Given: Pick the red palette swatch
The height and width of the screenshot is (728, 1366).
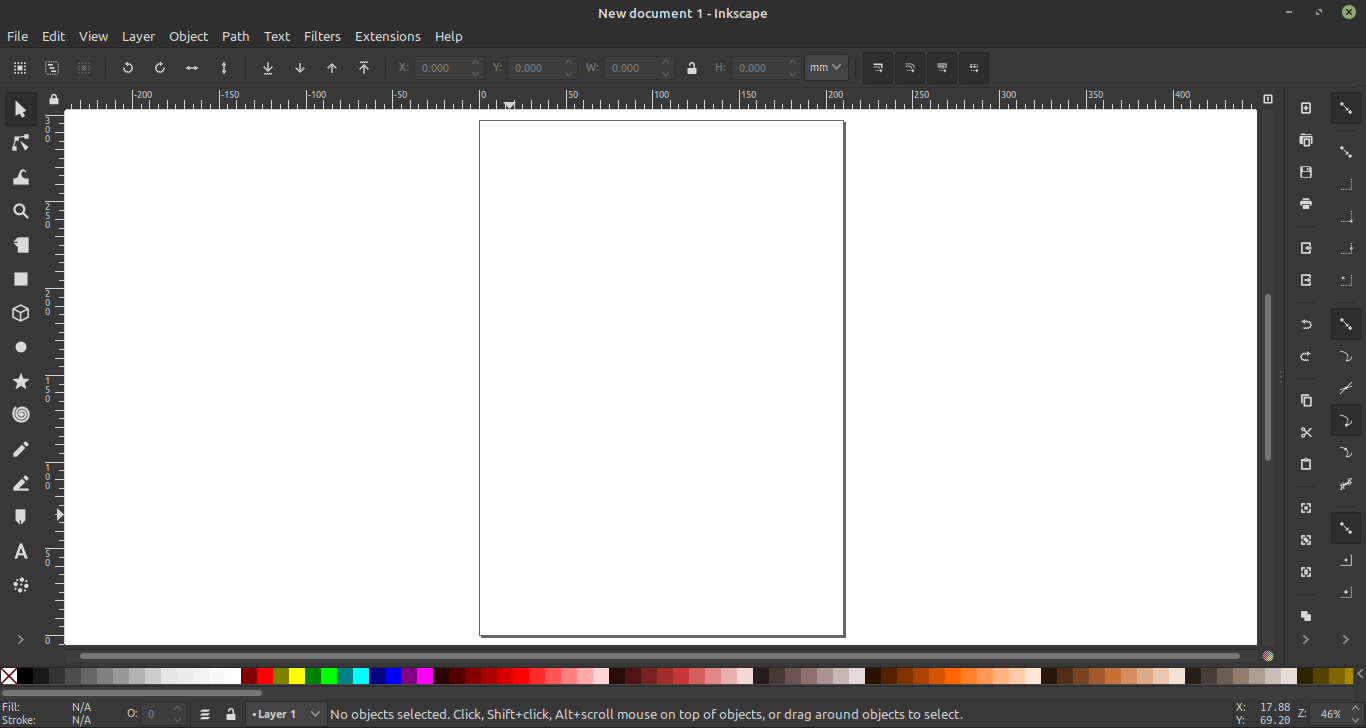Looking at the screenshot, I should pyautogui.click(x=265, y=676).
